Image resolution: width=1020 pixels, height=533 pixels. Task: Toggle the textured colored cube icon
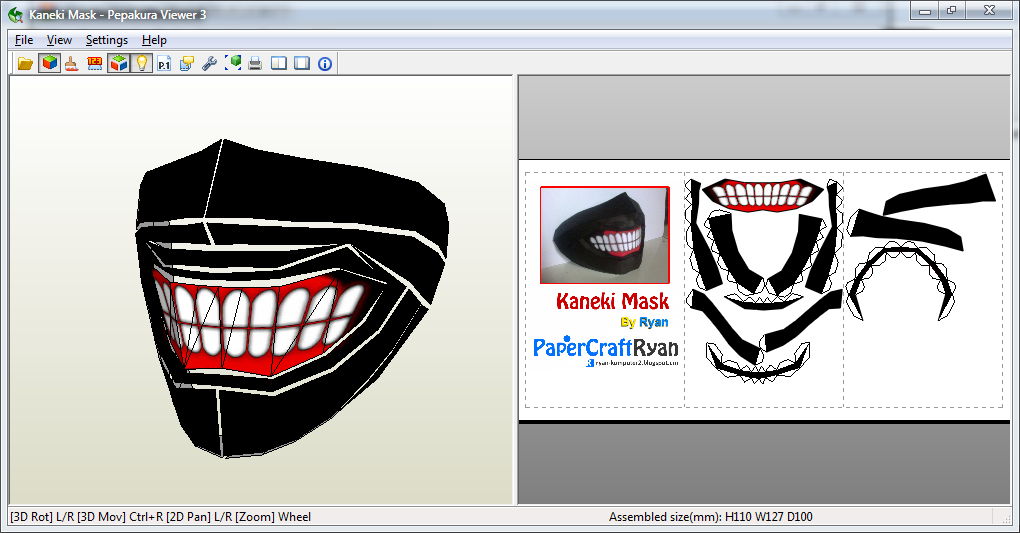[49, 63]
